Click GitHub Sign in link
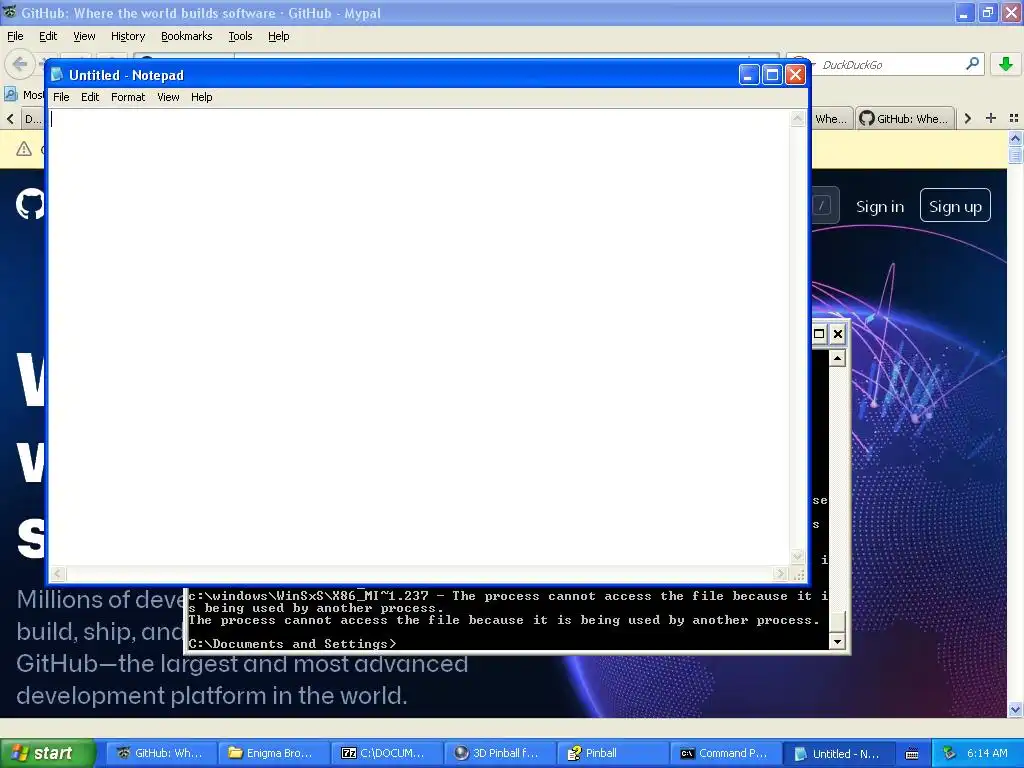The image size is (1024, 768). pos(880,206)
